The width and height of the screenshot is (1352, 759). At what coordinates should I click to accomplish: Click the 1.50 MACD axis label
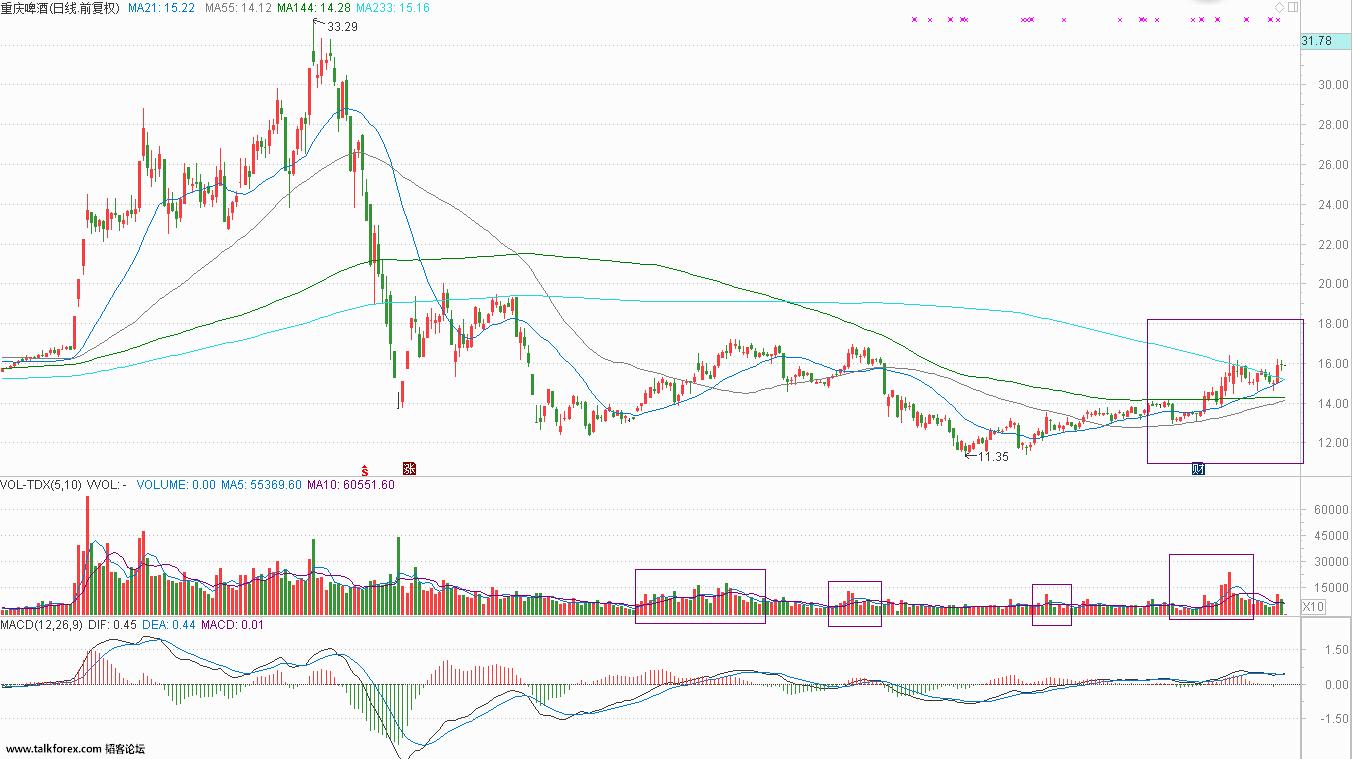[x=1336, y=650]
